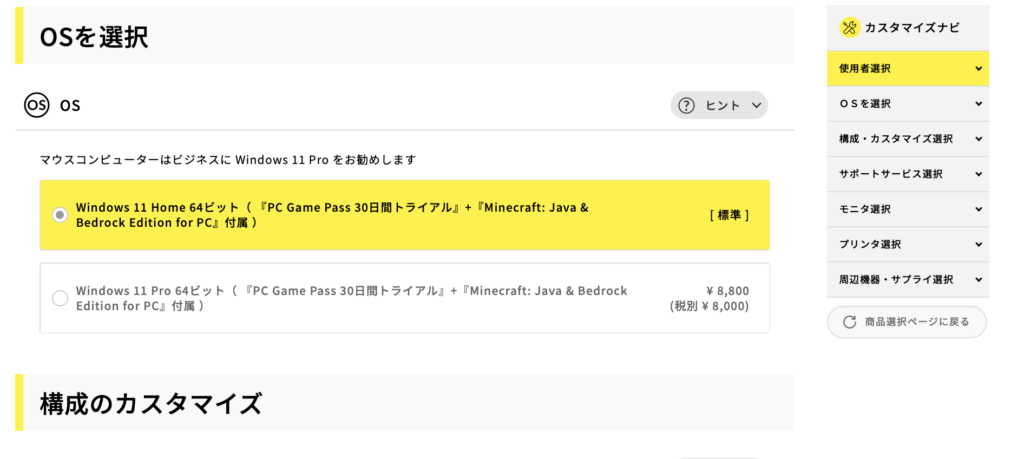Go to モニタ選択 section
Image resolution: width=1024 pixels, height=459 pixels.
(865, 209)
